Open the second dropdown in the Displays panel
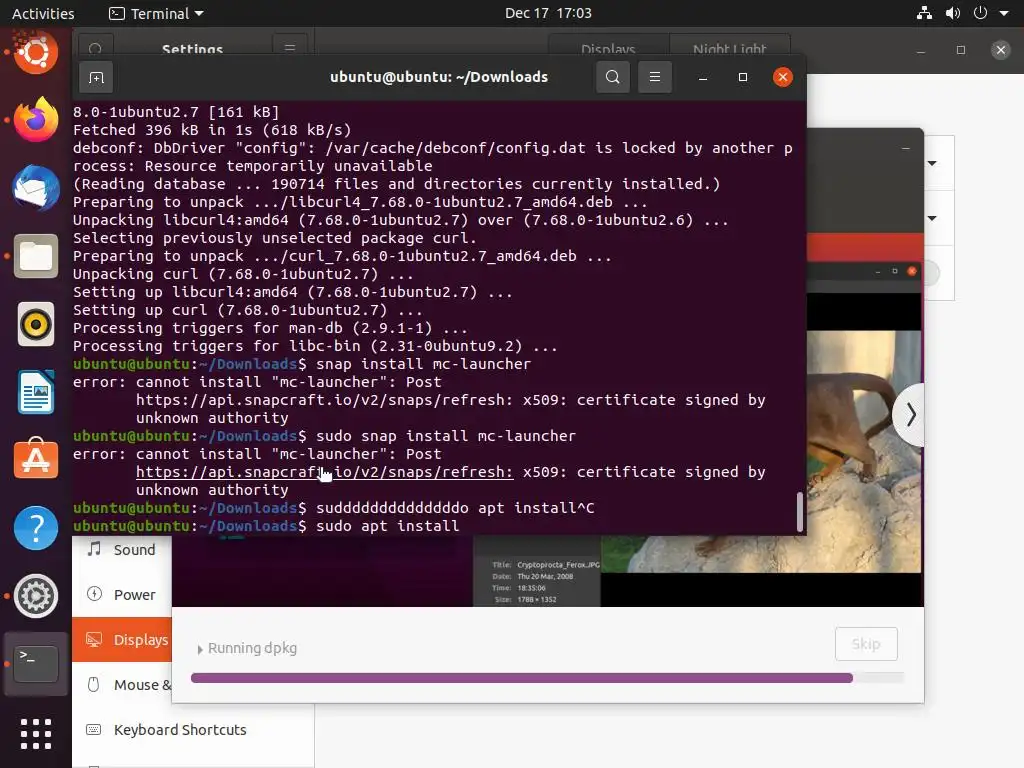The image size is (1024, 768). [x=932, y=218]
